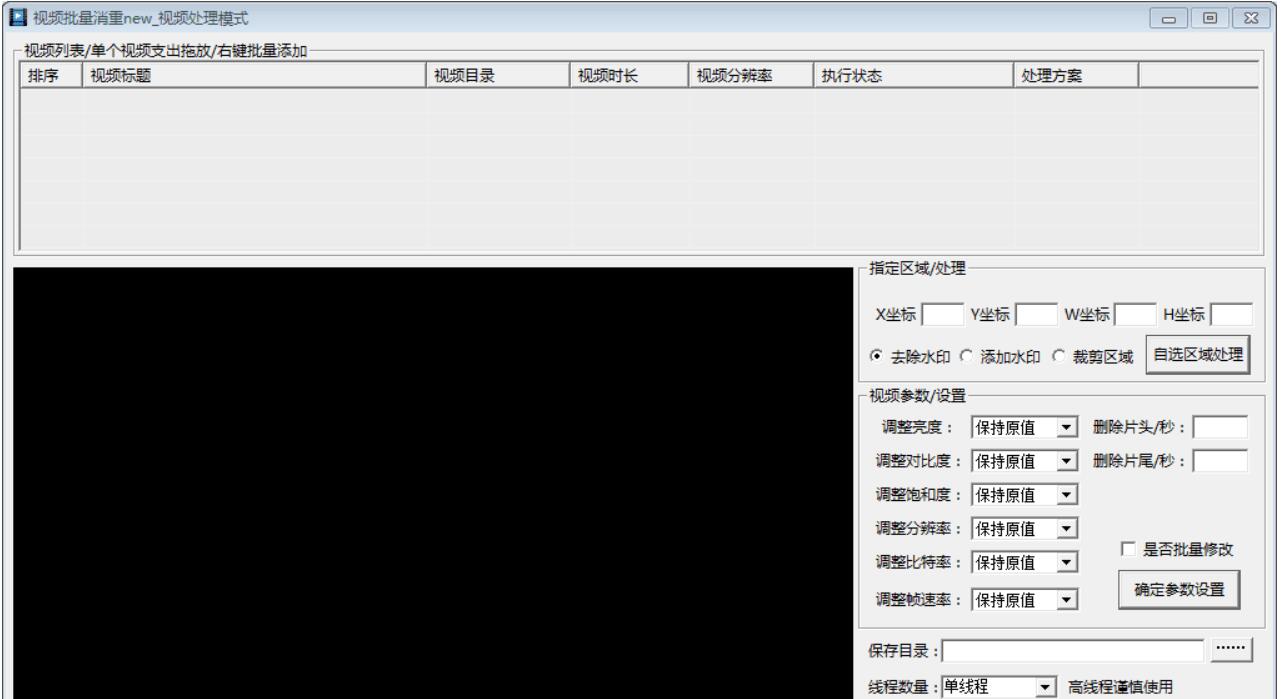
Task: Click the 视频时长 column header
Action: pos(629,76)
